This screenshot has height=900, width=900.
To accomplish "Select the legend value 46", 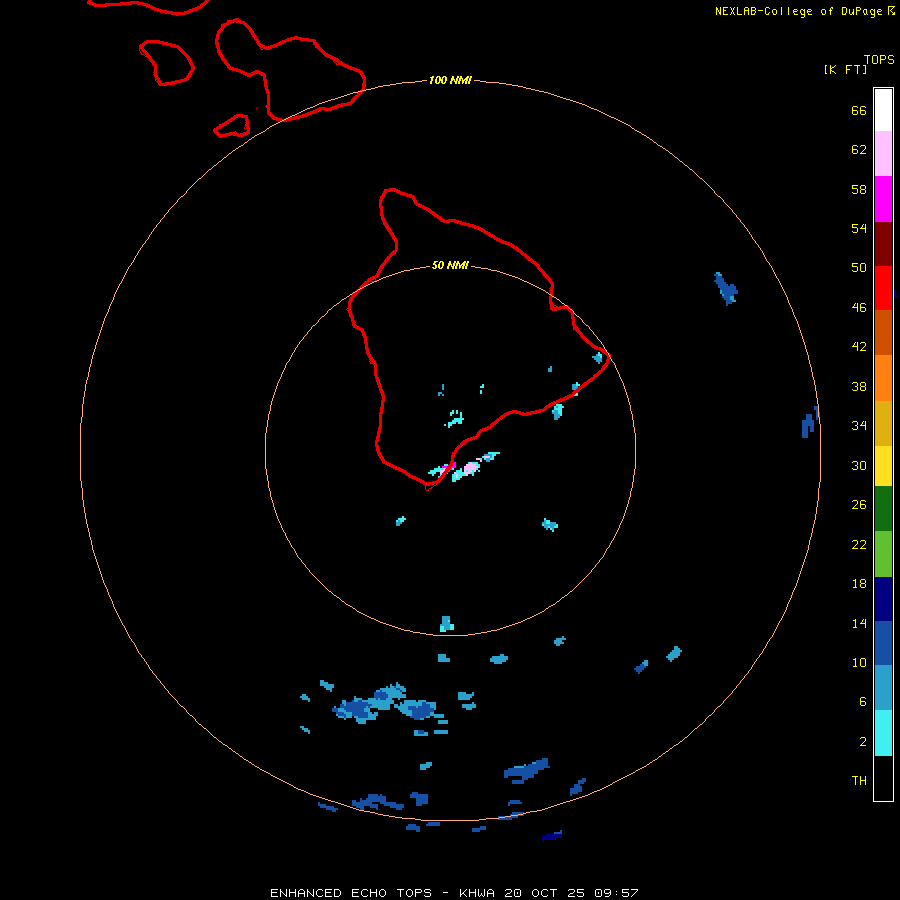I will [859, 307].
